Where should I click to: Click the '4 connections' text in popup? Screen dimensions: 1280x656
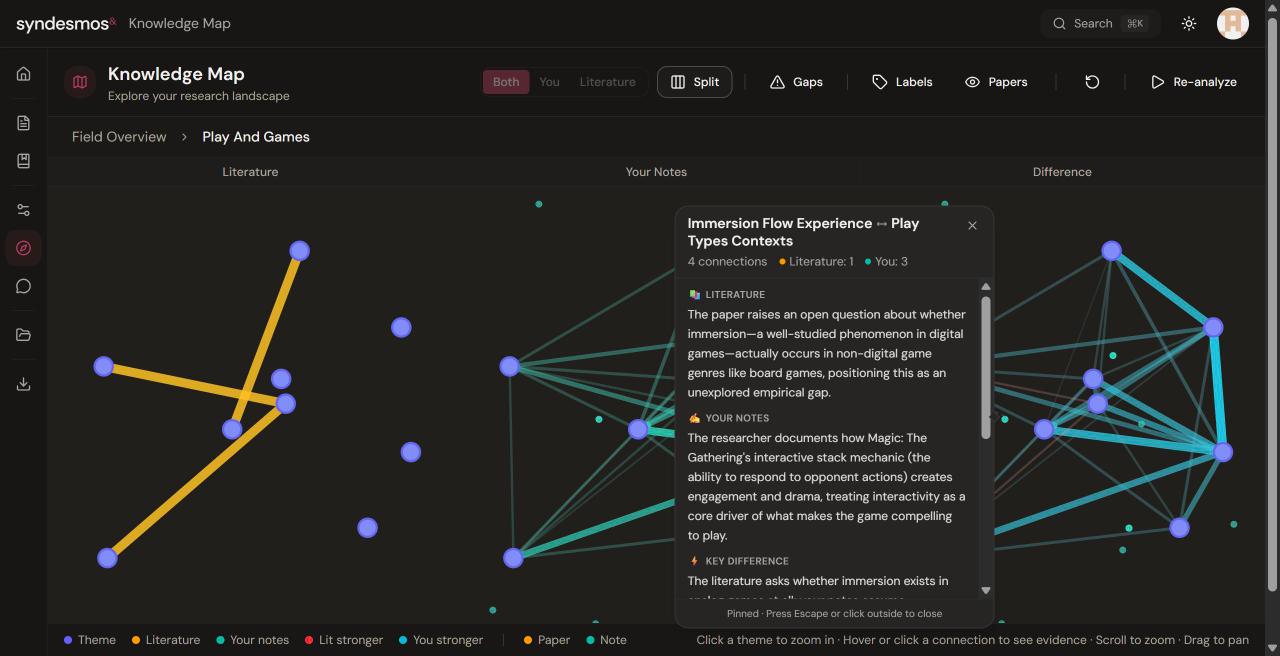(727, 261)
